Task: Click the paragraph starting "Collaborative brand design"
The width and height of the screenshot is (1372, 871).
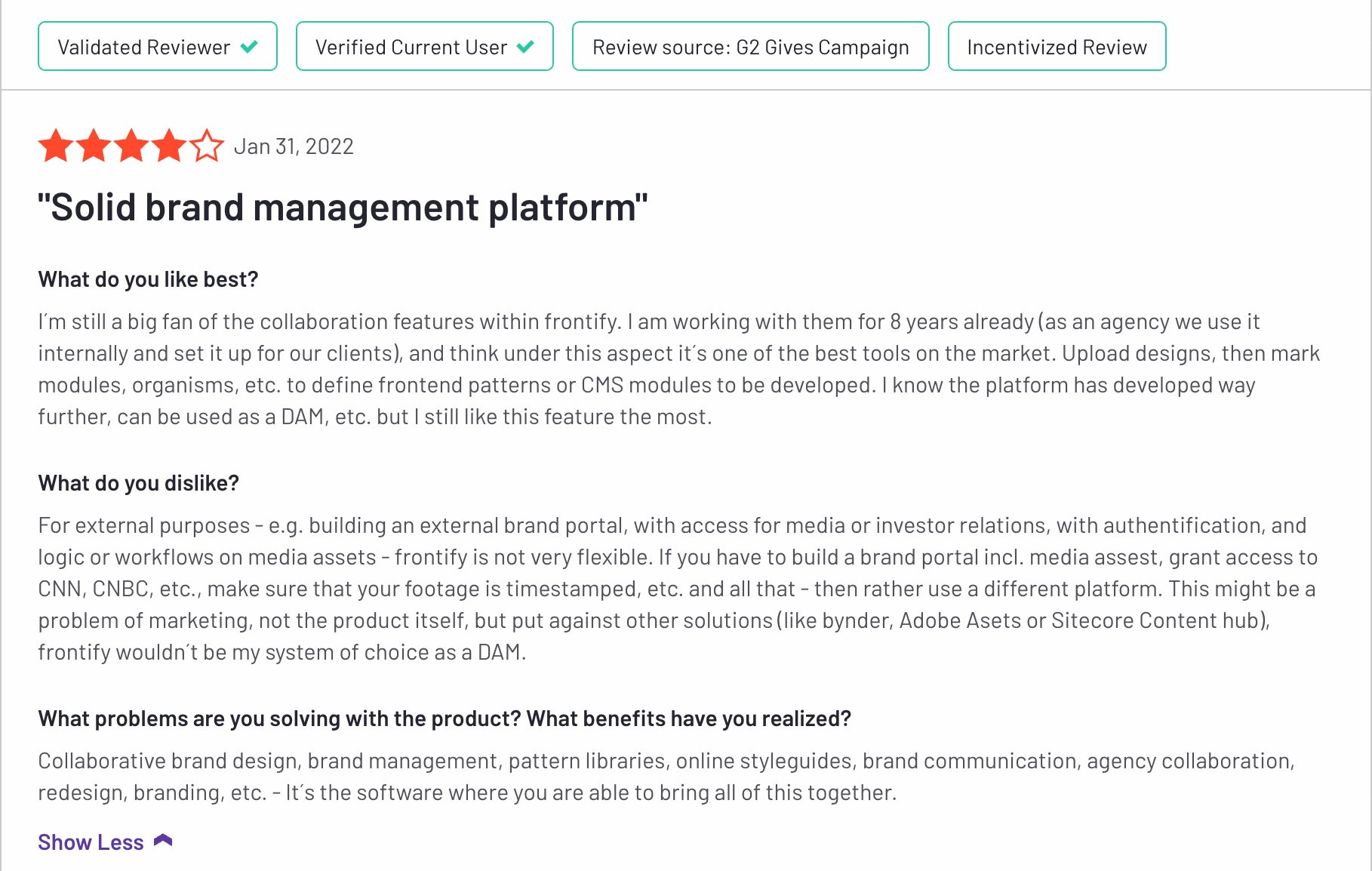Action: (666, 777)
